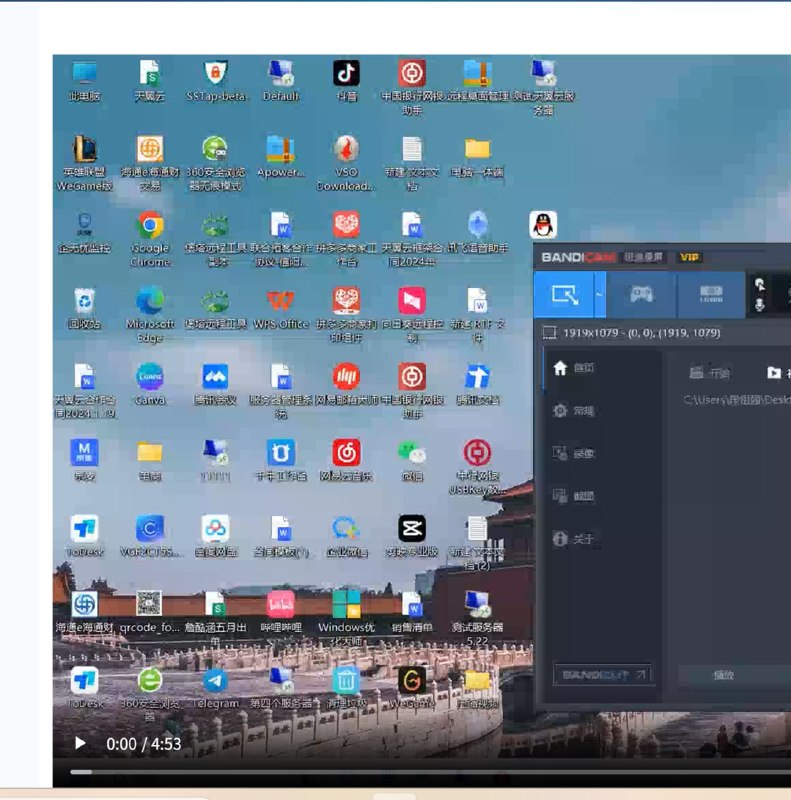
Task: Open the 腾讯文档 desktop icon
Action: (477, 385)
